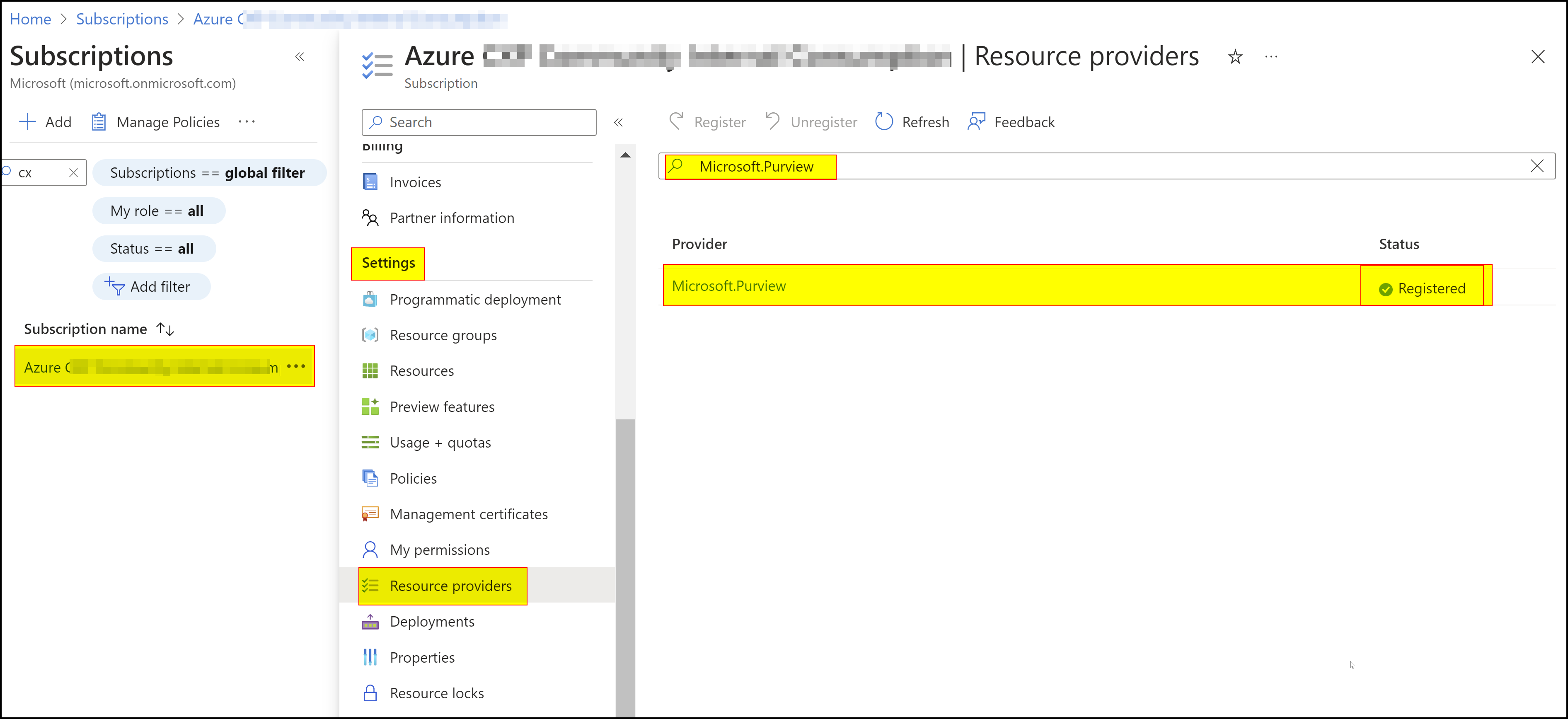
Task: Click the My permissions person icon
Action: 370,550
